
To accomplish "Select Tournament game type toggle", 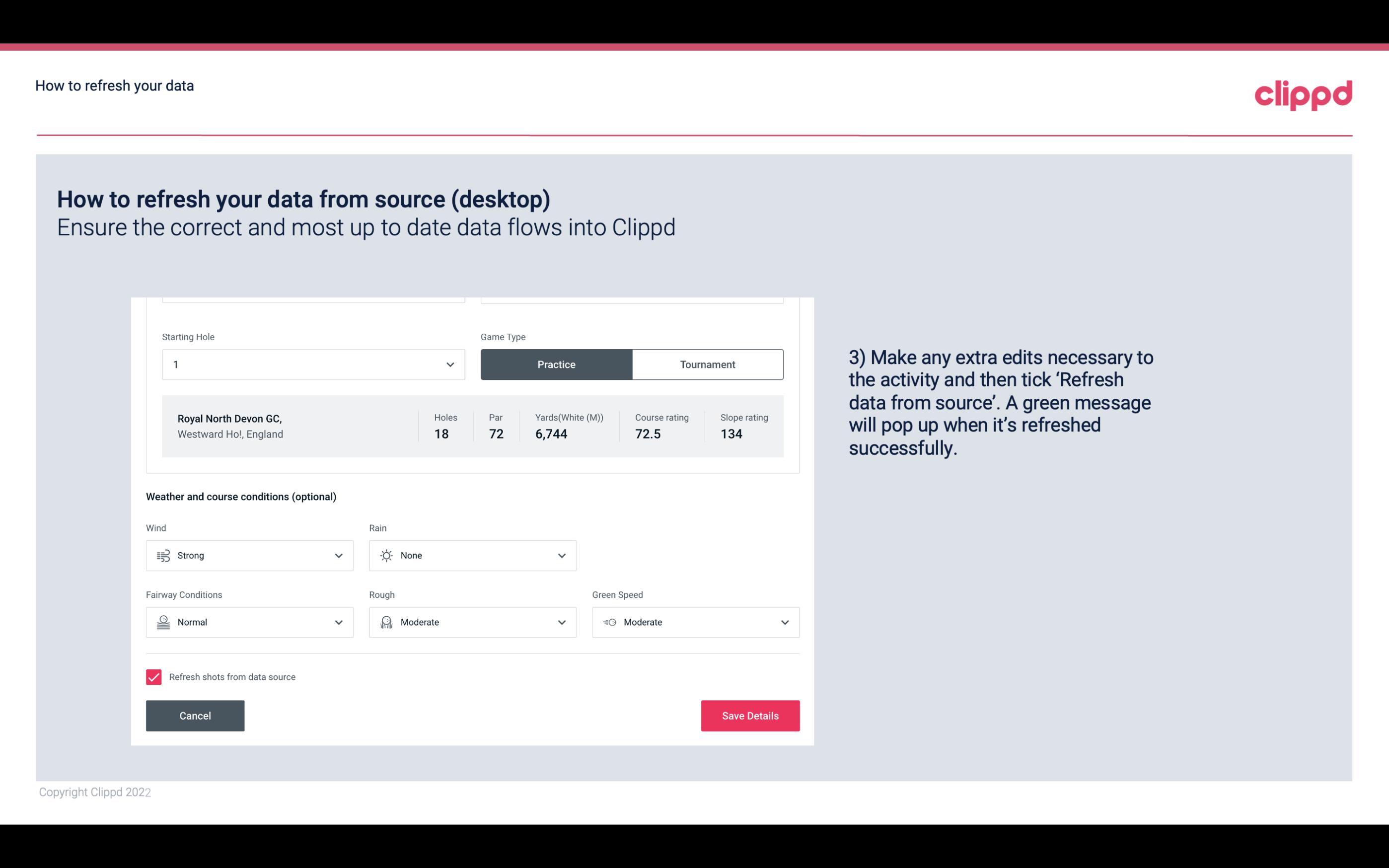I will pos(707,364).
